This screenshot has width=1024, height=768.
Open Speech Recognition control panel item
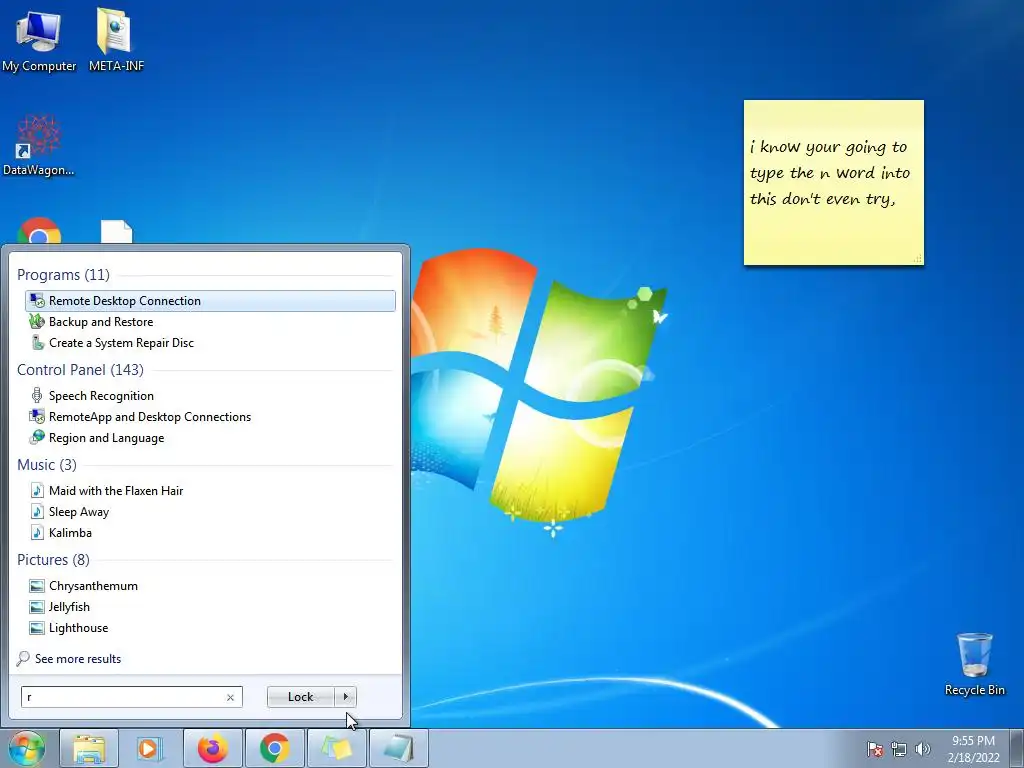coord(101,396)
